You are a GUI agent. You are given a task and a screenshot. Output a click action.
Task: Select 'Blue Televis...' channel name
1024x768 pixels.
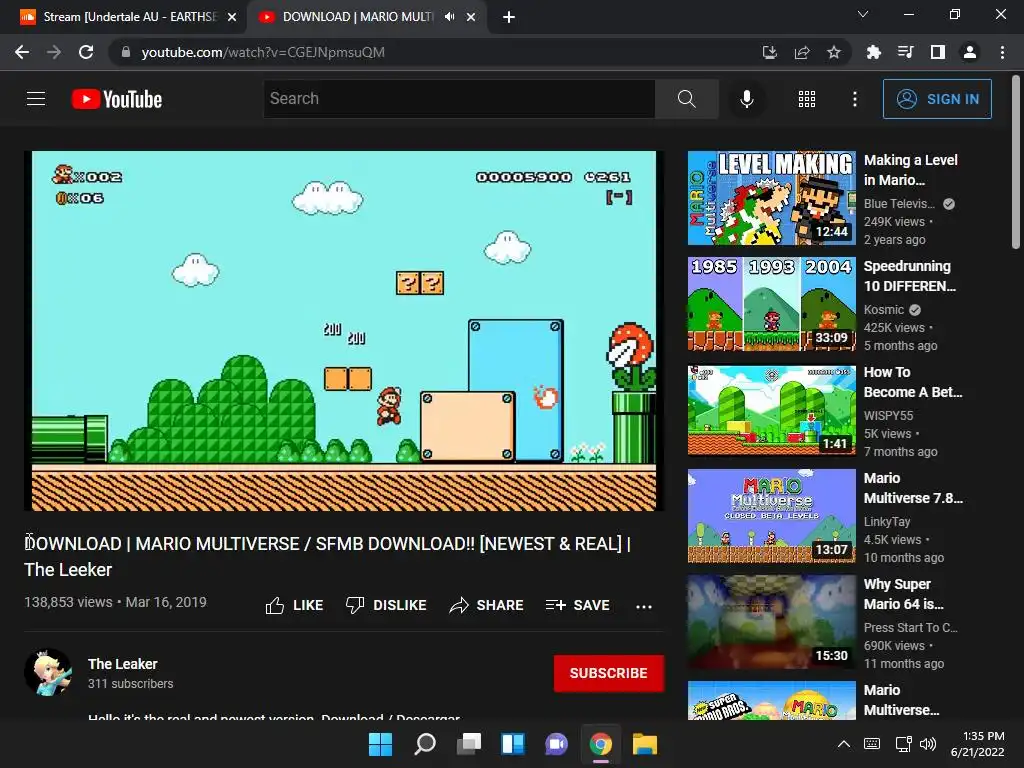(x=899, y=204)
